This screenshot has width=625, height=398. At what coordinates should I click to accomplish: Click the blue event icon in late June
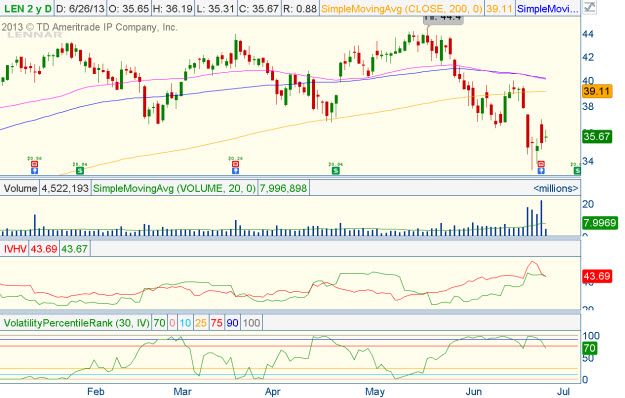pos(541,171)
